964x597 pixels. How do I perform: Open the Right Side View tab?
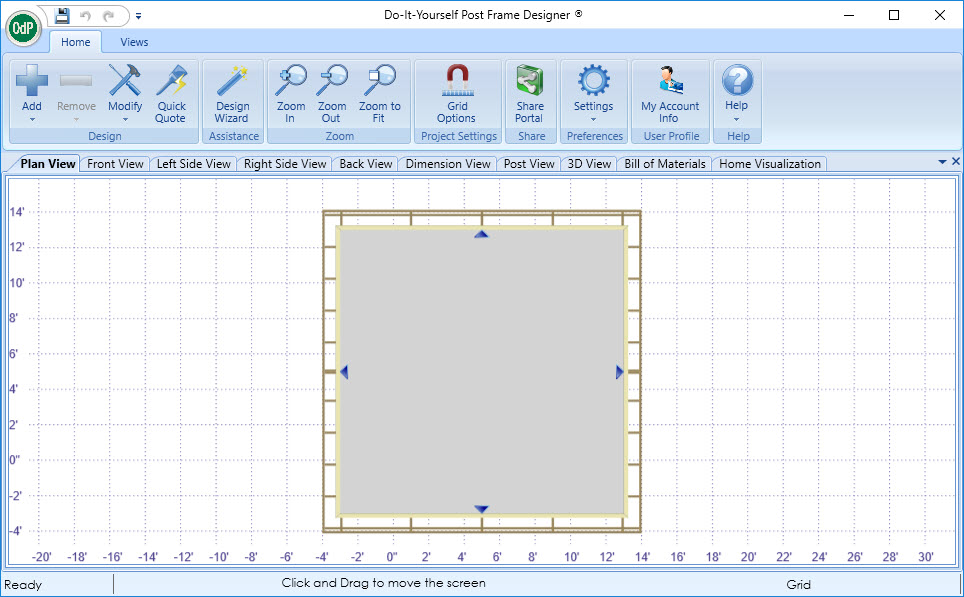click(x=285, y=164)
